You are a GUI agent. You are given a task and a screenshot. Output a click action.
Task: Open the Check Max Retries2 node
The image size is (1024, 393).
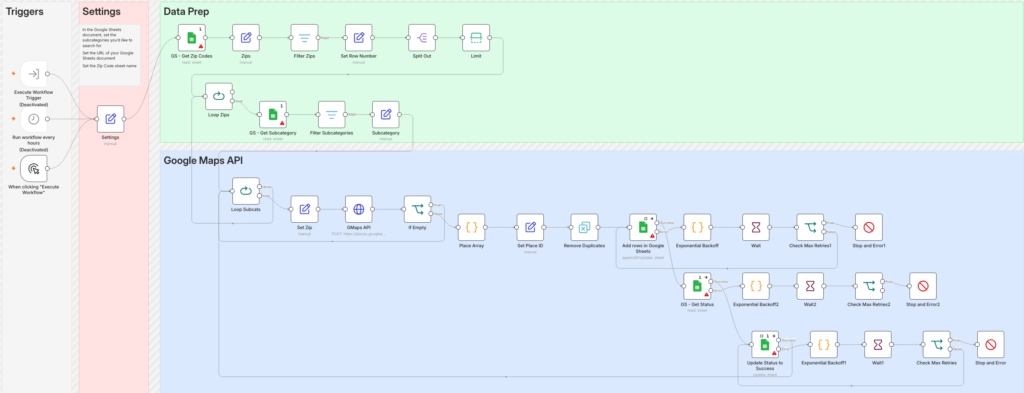point(869,286)
